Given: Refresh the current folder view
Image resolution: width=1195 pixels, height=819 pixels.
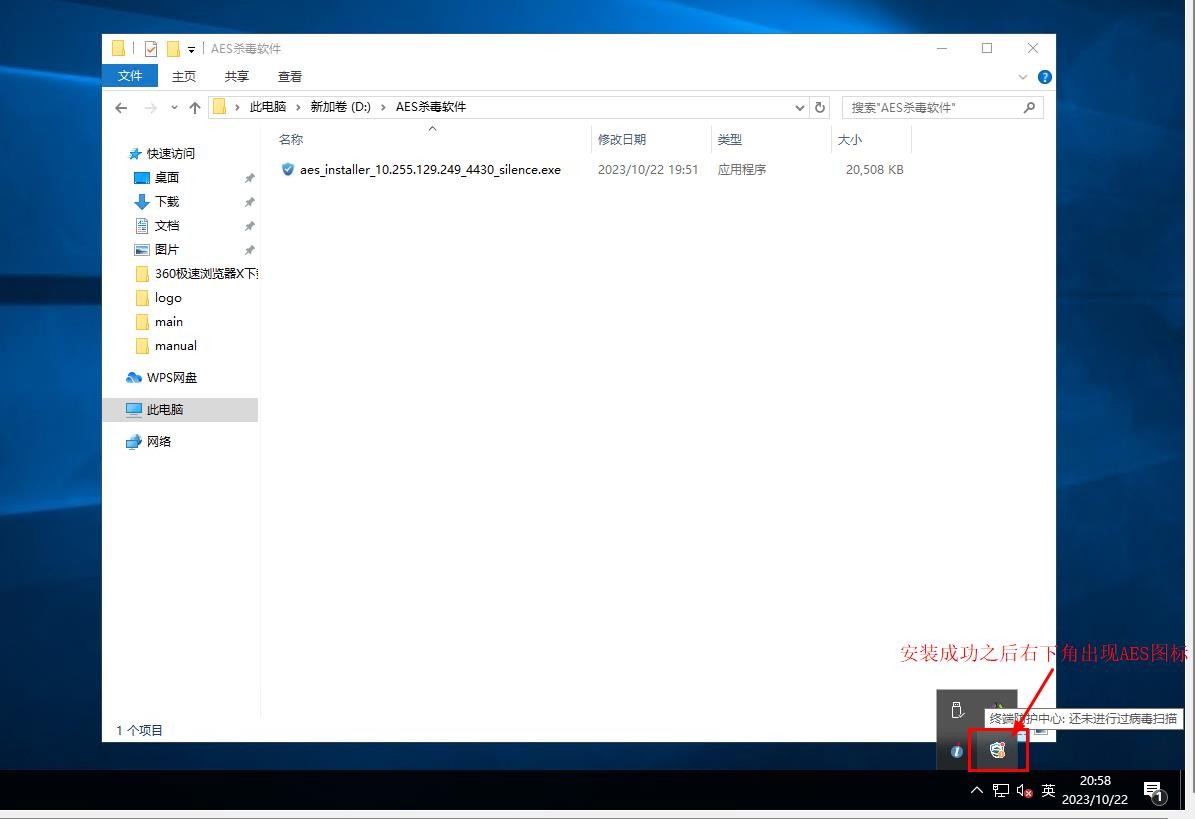Looking at the screenshot, I should [821, 107].
